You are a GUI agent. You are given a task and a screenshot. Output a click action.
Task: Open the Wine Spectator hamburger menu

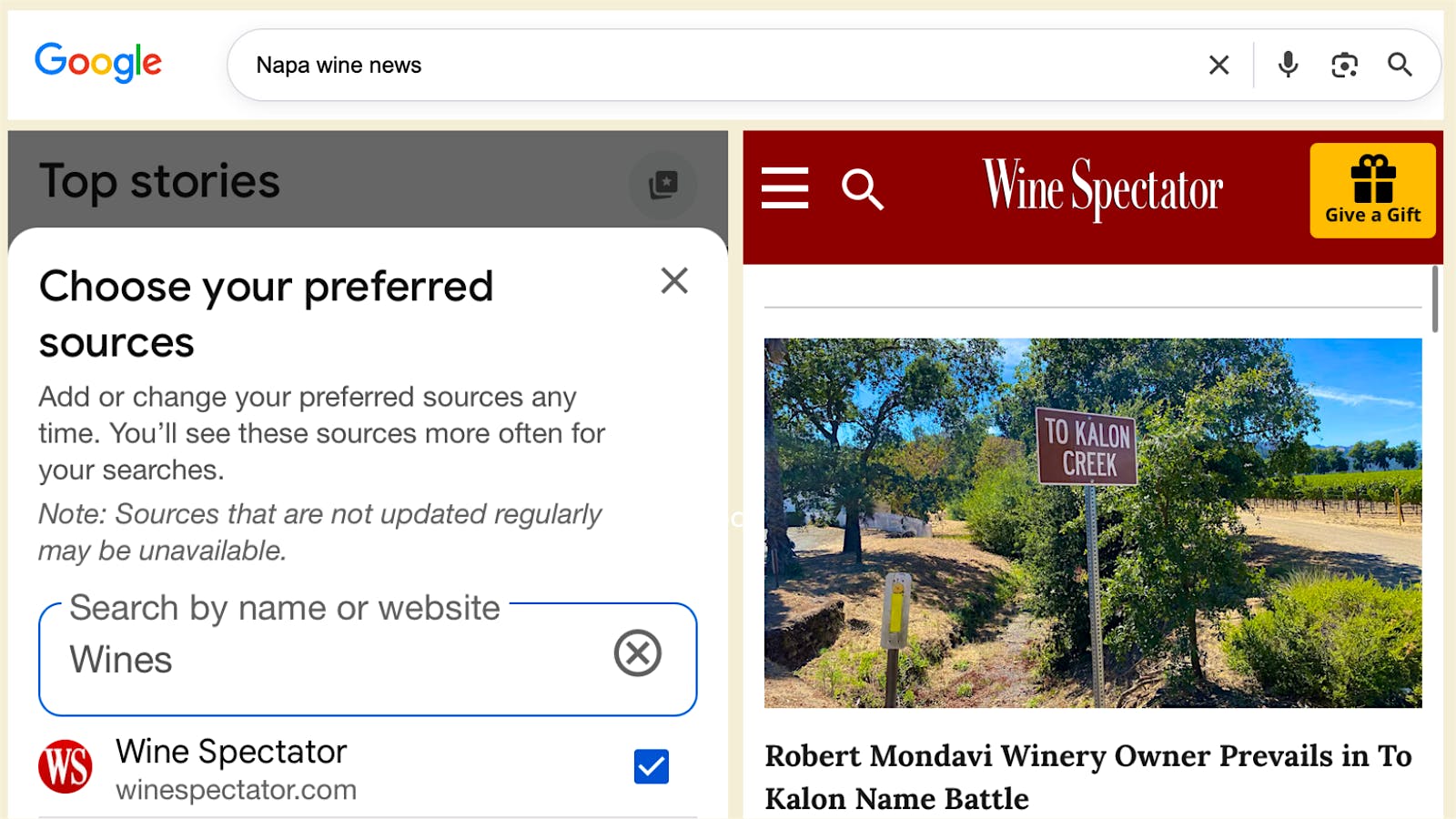[x=784, y=188]
